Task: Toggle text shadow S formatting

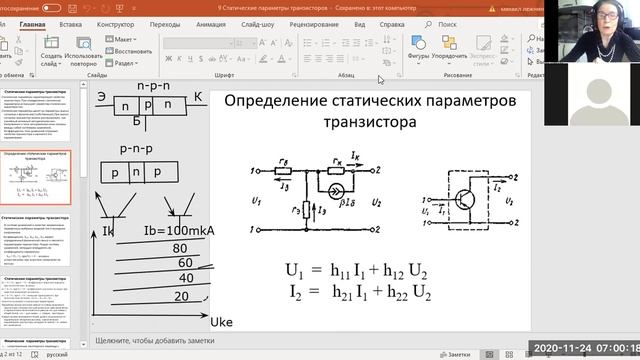Action: 201,59
